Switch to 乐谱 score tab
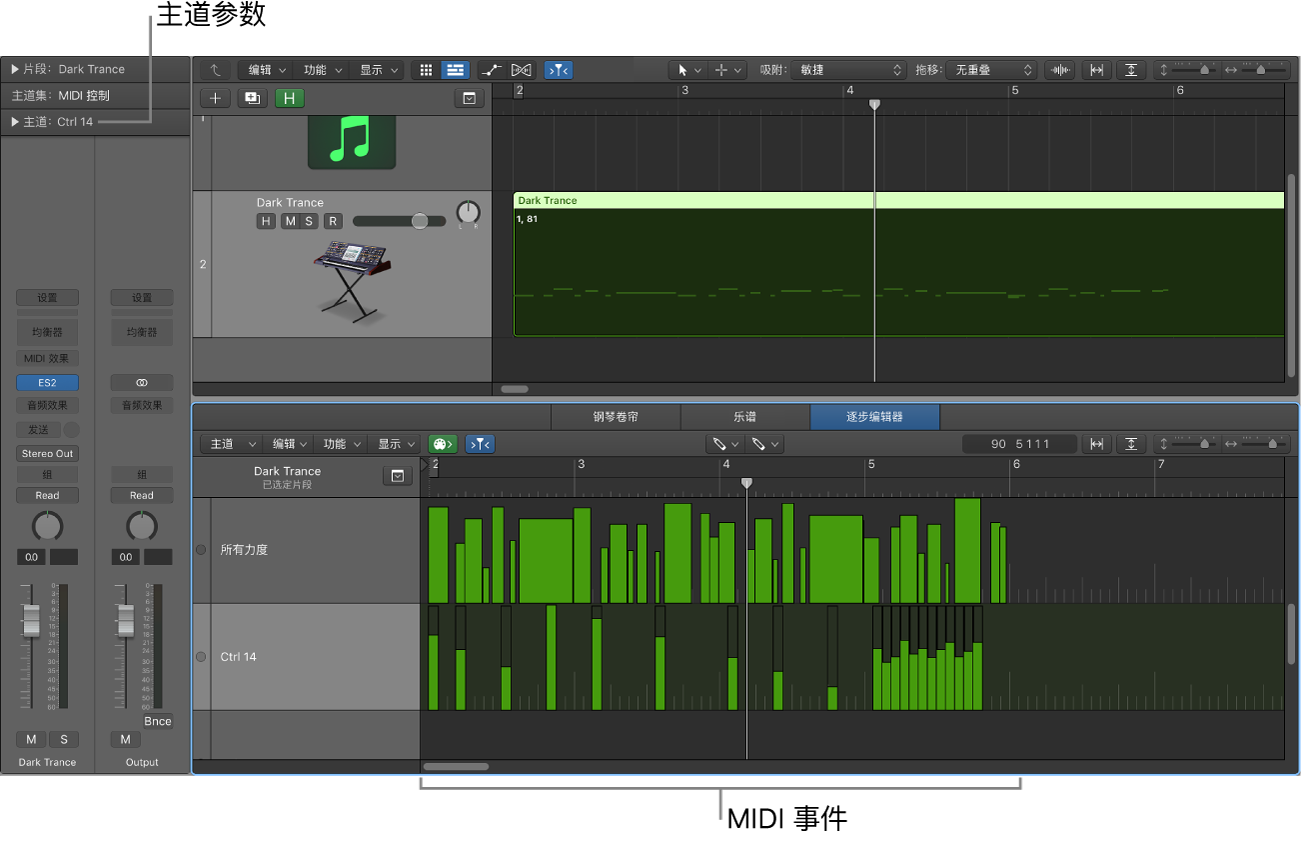 tap(745, 417)
